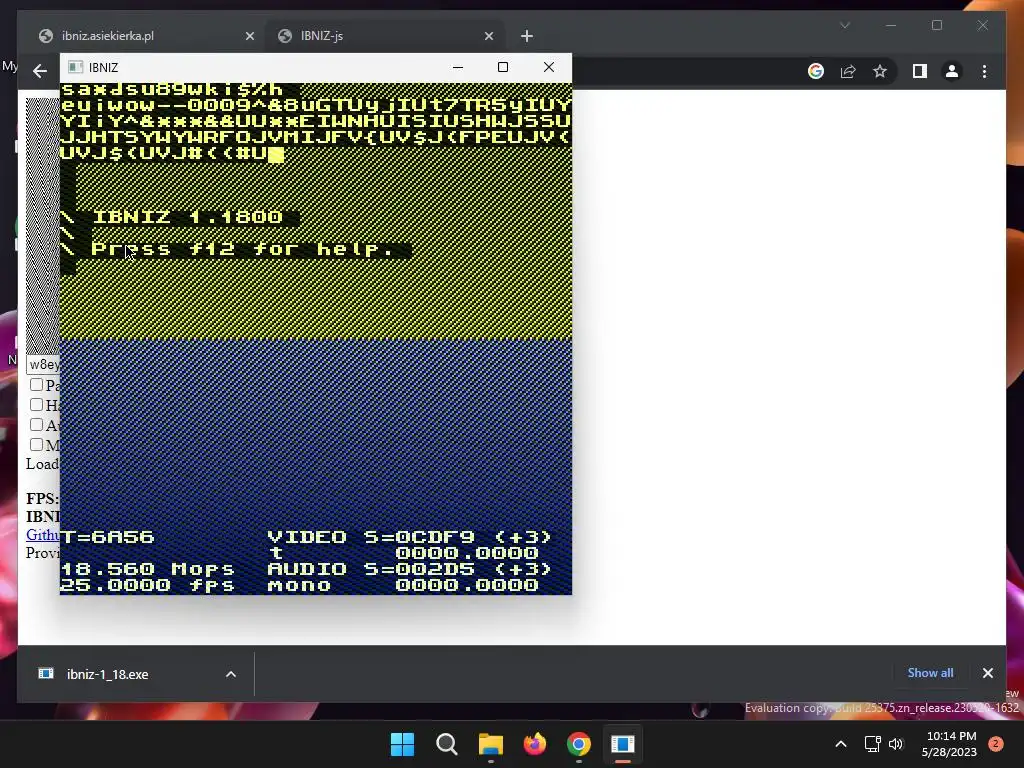
Task: Click the 18.560 Mops readout
Action: 148,569
